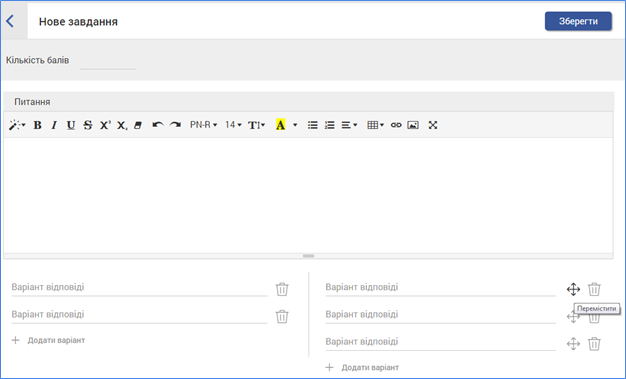Click the yellow highlight color A
Image resolution: width=626 pixels, height=379 pixels.
click(281, 125)
